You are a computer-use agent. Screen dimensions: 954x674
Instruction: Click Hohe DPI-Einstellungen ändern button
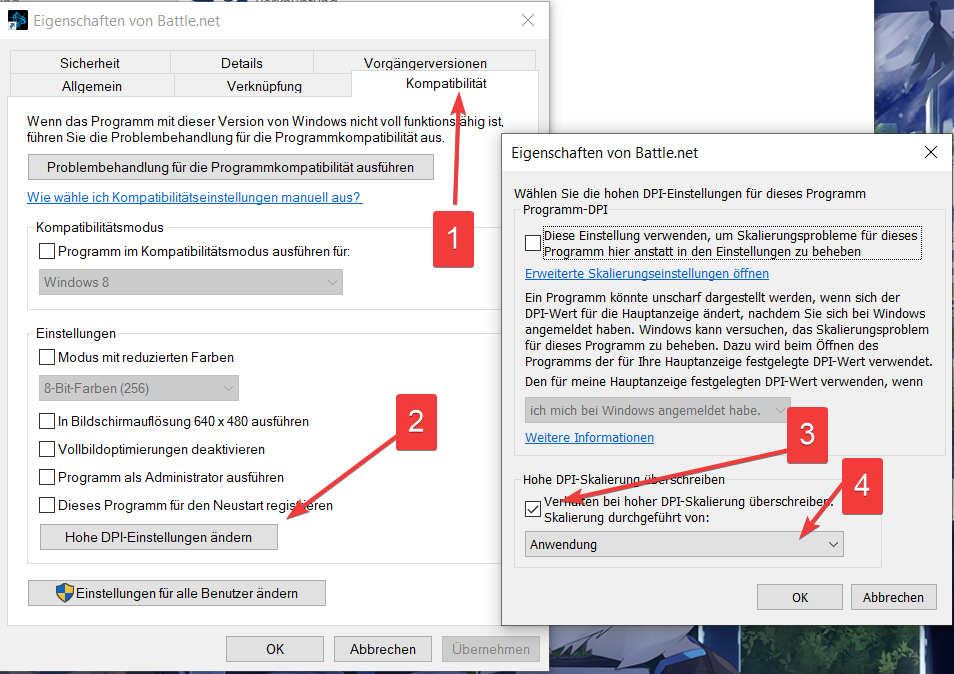coord(159,537)
